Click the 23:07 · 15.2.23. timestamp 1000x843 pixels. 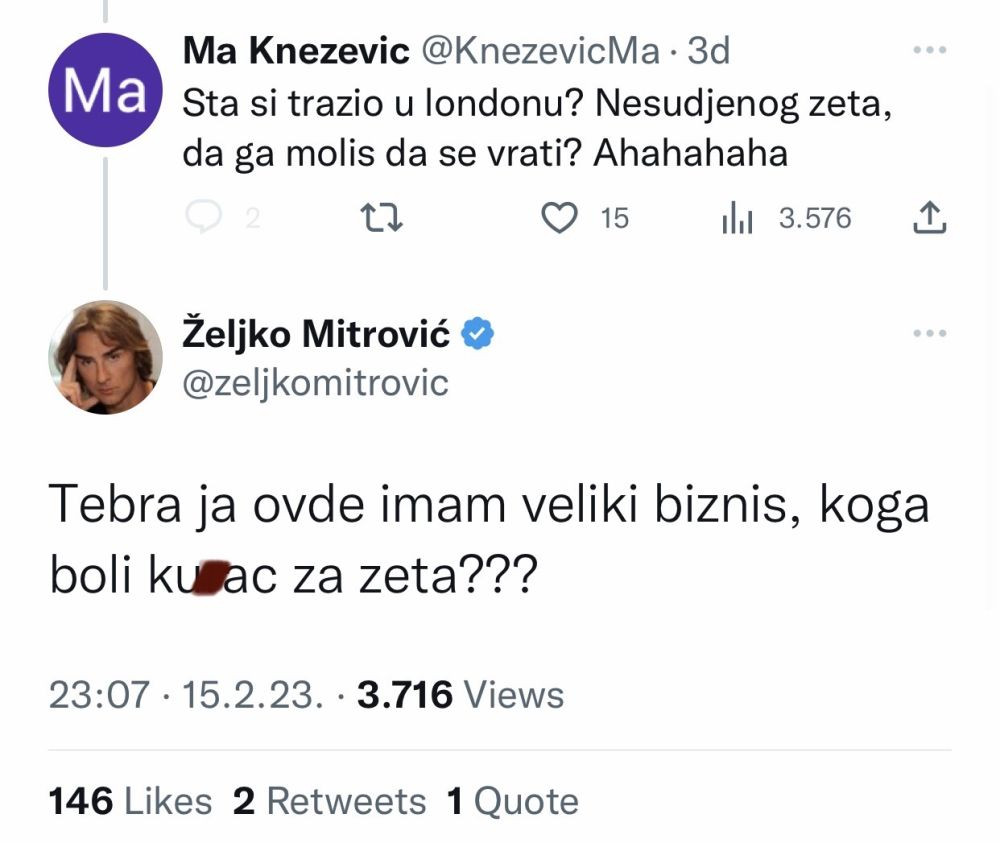coord(186,694)
